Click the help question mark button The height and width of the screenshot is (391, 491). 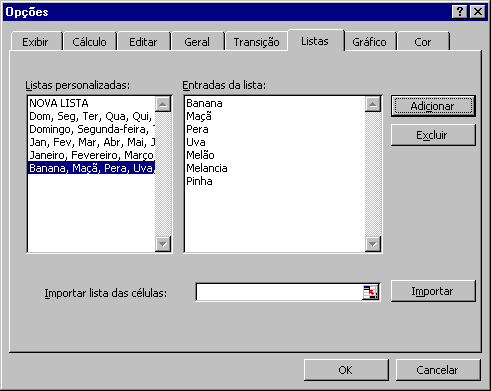(x=459, y=12)
